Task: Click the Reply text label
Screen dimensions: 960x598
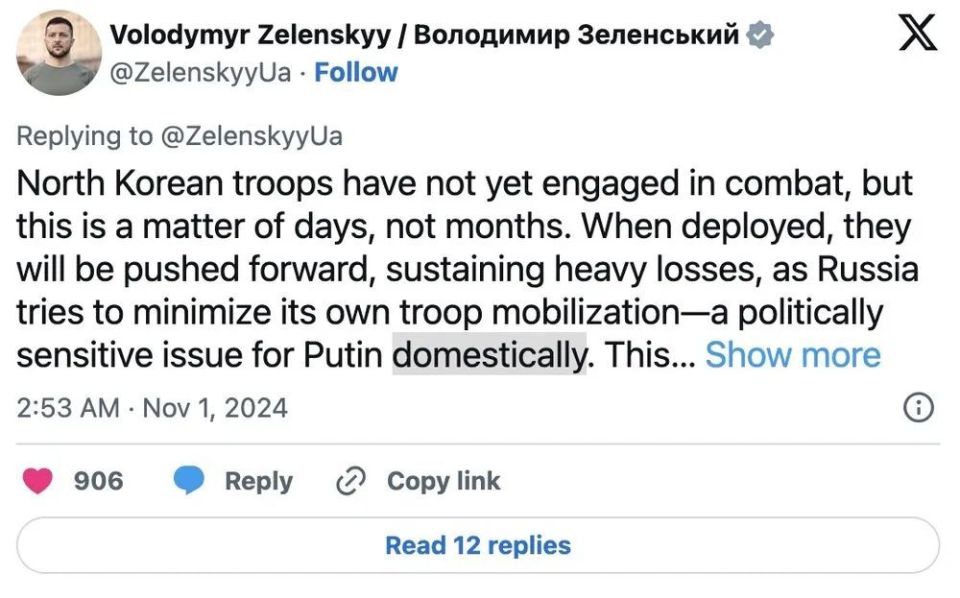Action: pyautogui.click(x=258, y=481)
